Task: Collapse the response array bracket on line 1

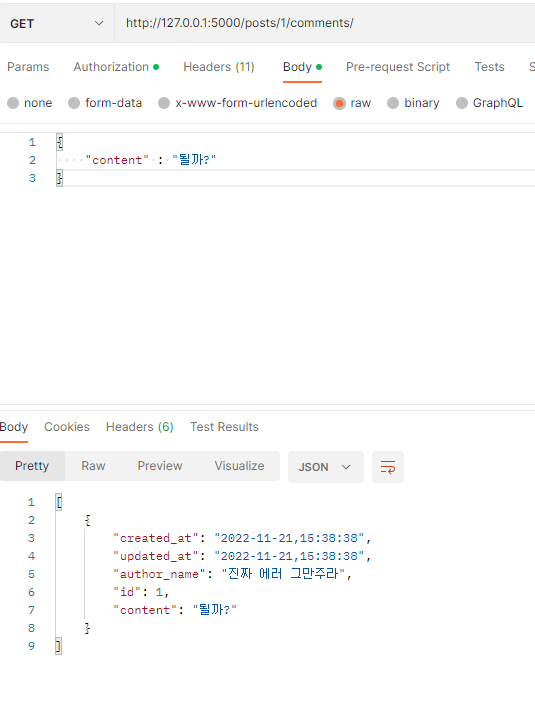Action: click(59, 503)
